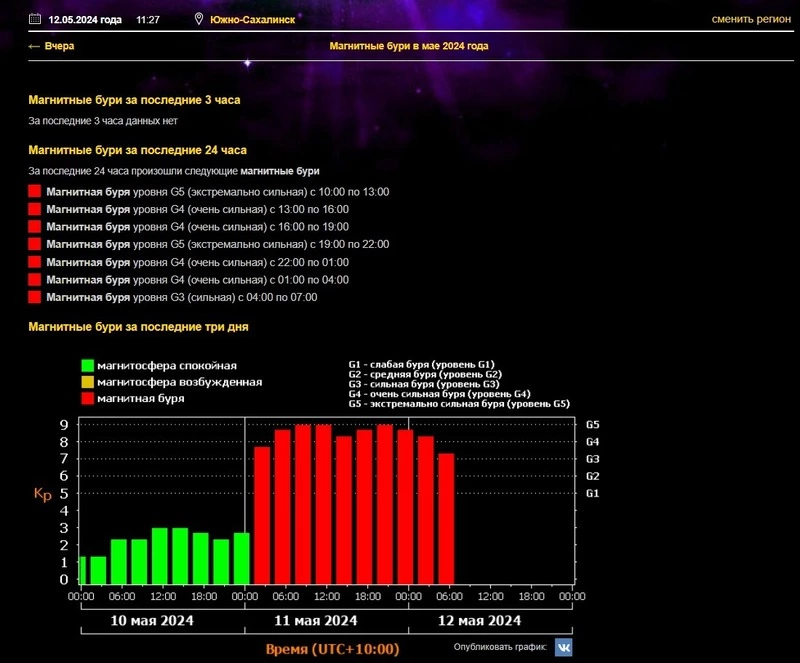Image resolution: width=800 pixels, height=663 pixels.
Task: Go to yesterday via '← Вчера' link
Action: 51,46
